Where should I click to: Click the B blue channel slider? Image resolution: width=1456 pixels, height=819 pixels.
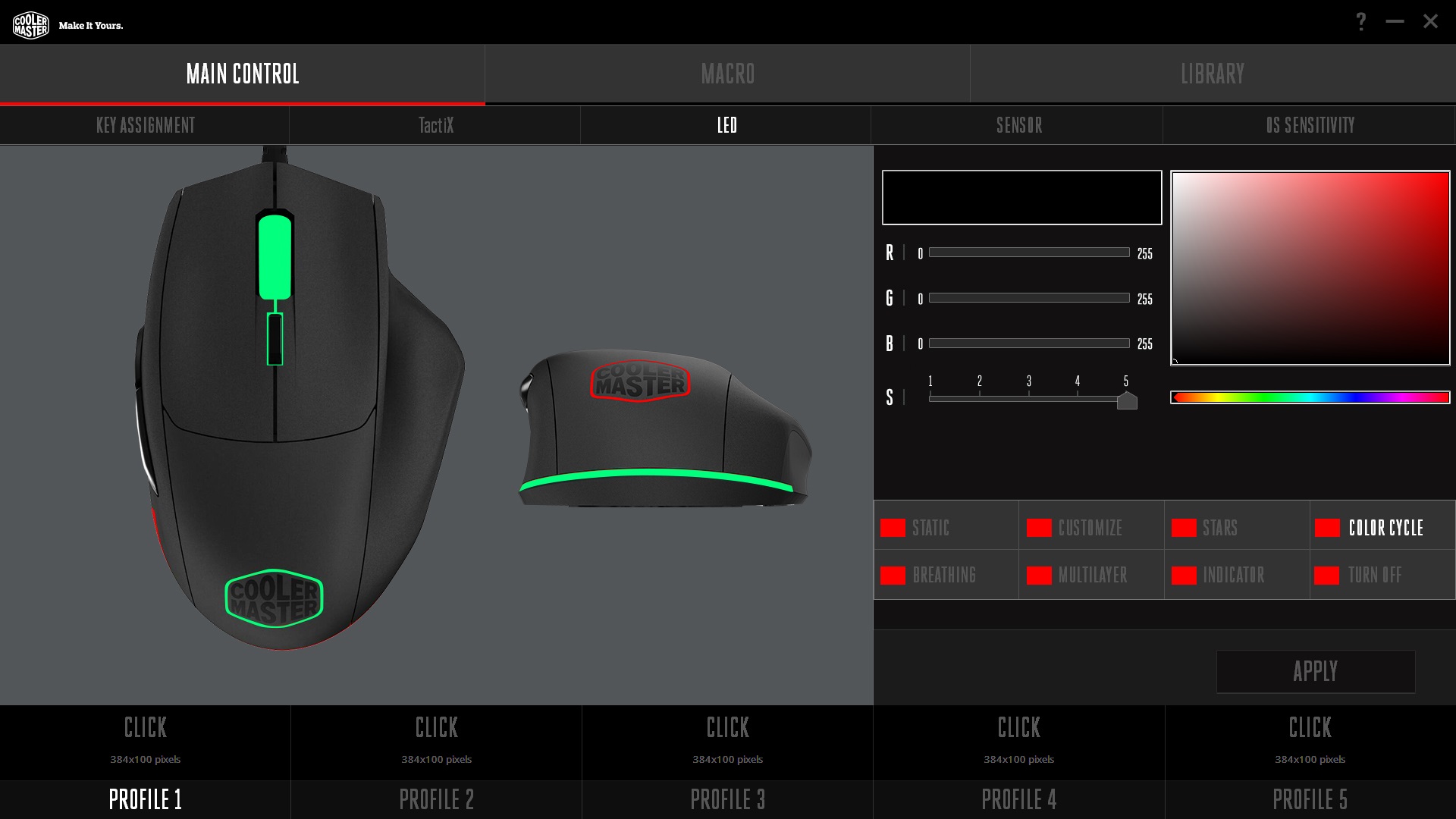[x=1029, y=343]
